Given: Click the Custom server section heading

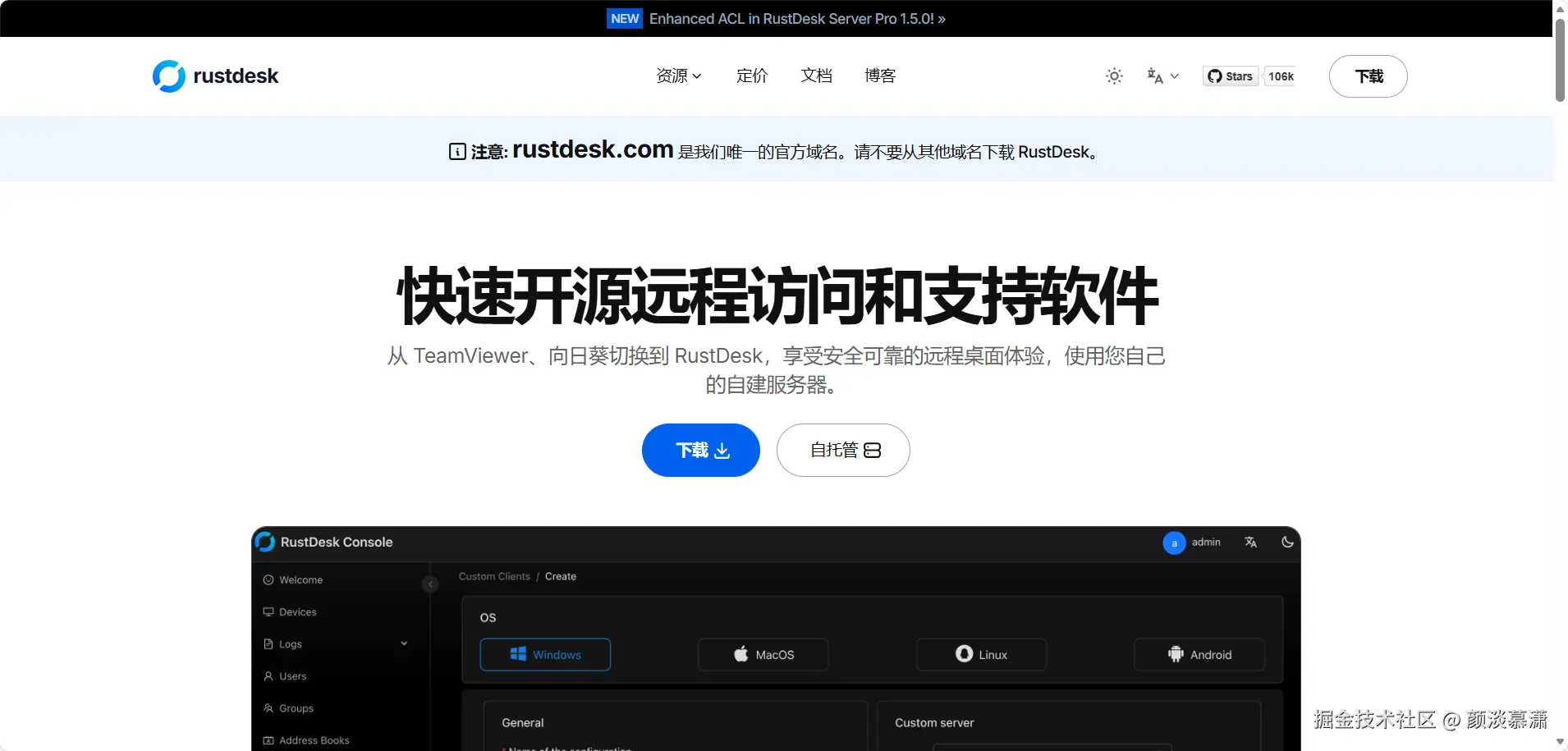Looking at the screenshot, I should click(934, 723).
